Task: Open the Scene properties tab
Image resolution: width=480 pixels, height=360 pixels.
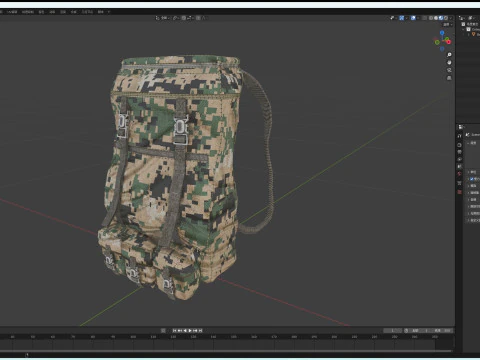Action: (460, 166)
